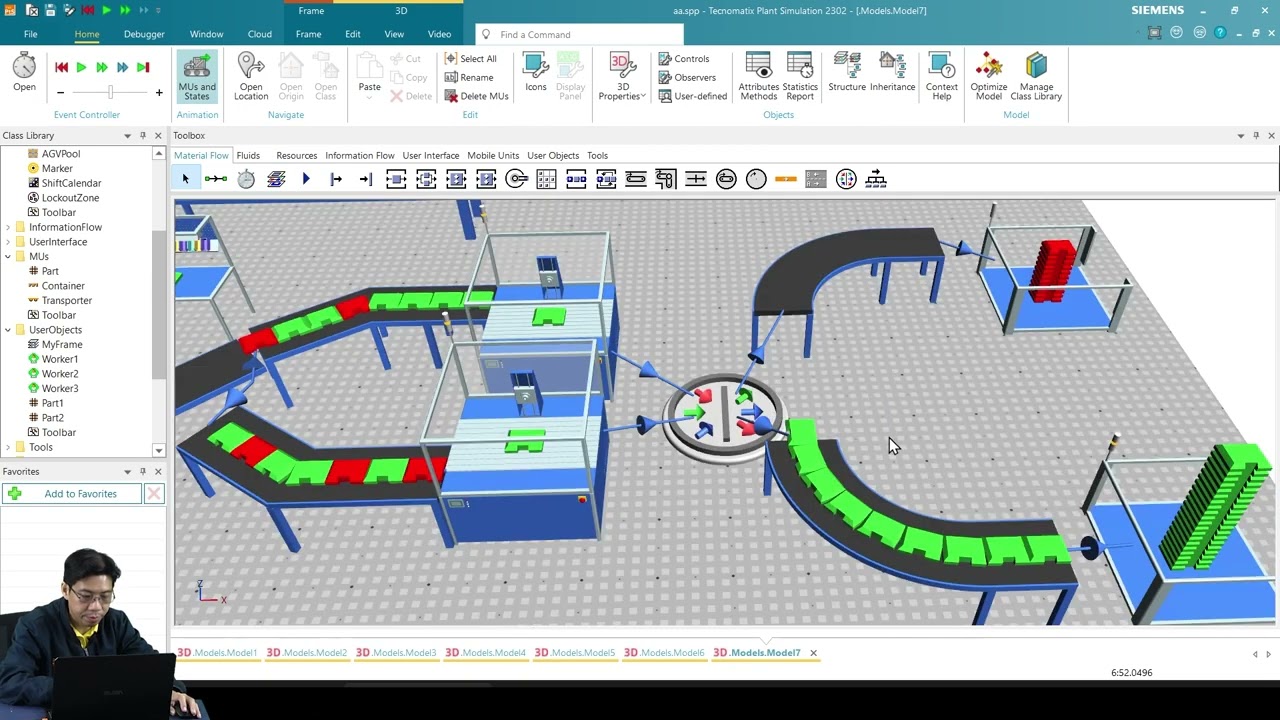The height and width of the screenshot is (720, 1280).
Task: Open the 3D Properties dropdown
Action: [643, 96]
